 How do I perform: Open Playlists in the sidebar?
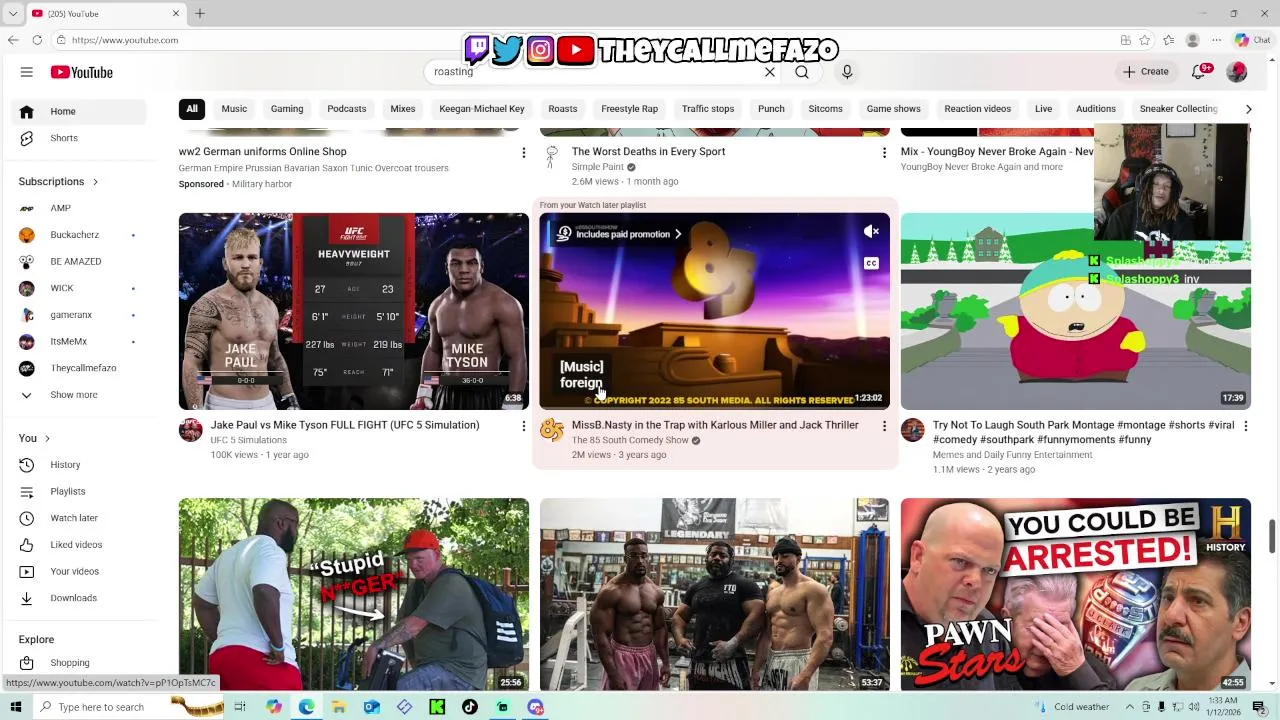(x=80, y=491)
